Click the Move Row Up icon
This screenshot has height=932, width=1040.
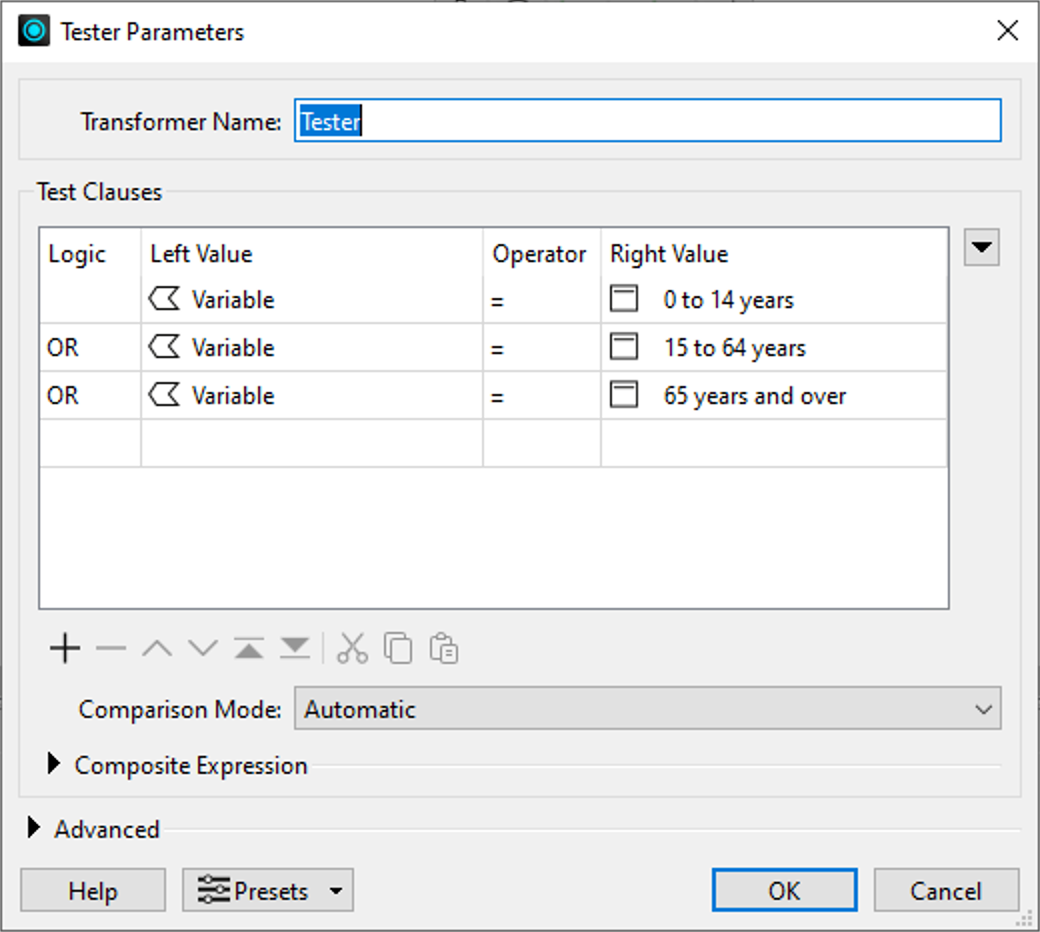(x=156, y=648)
